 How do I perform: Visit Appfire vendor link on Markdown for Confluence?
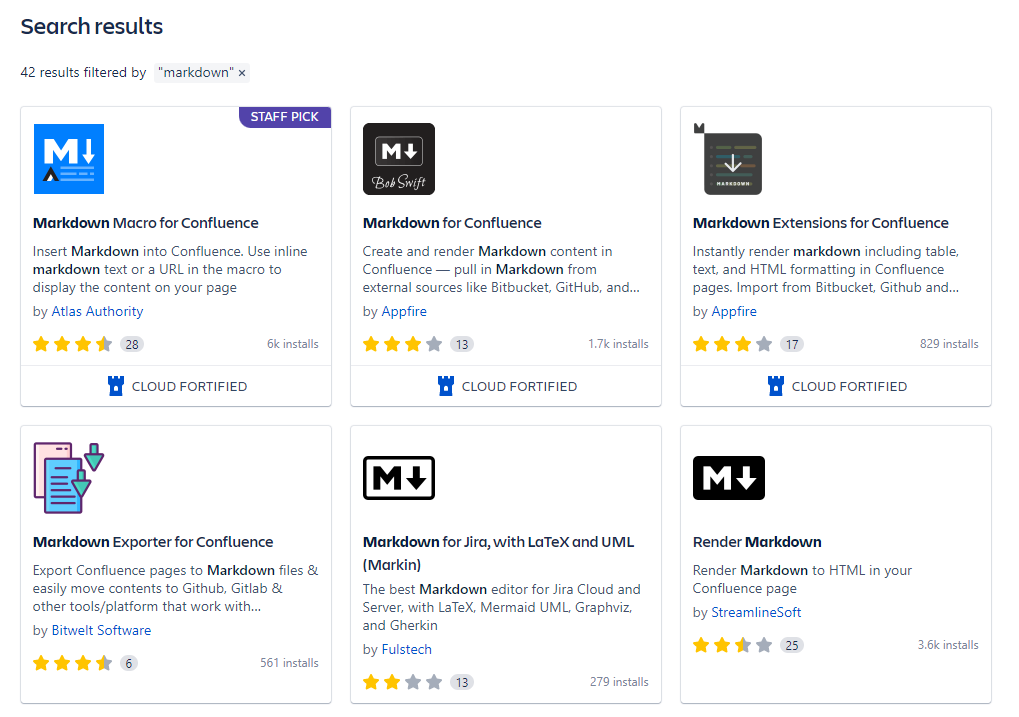pos(404,311)
